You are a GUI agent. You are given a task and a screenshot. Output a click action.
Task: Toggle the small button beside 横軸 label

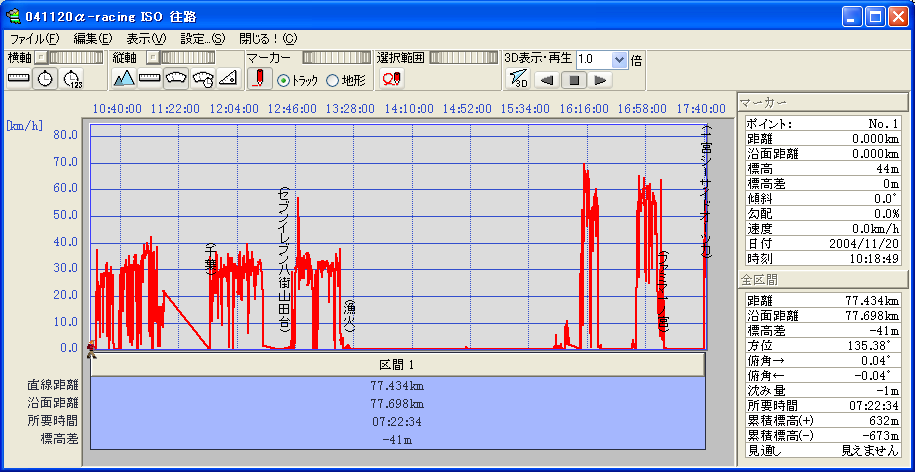tap(41, 58)
